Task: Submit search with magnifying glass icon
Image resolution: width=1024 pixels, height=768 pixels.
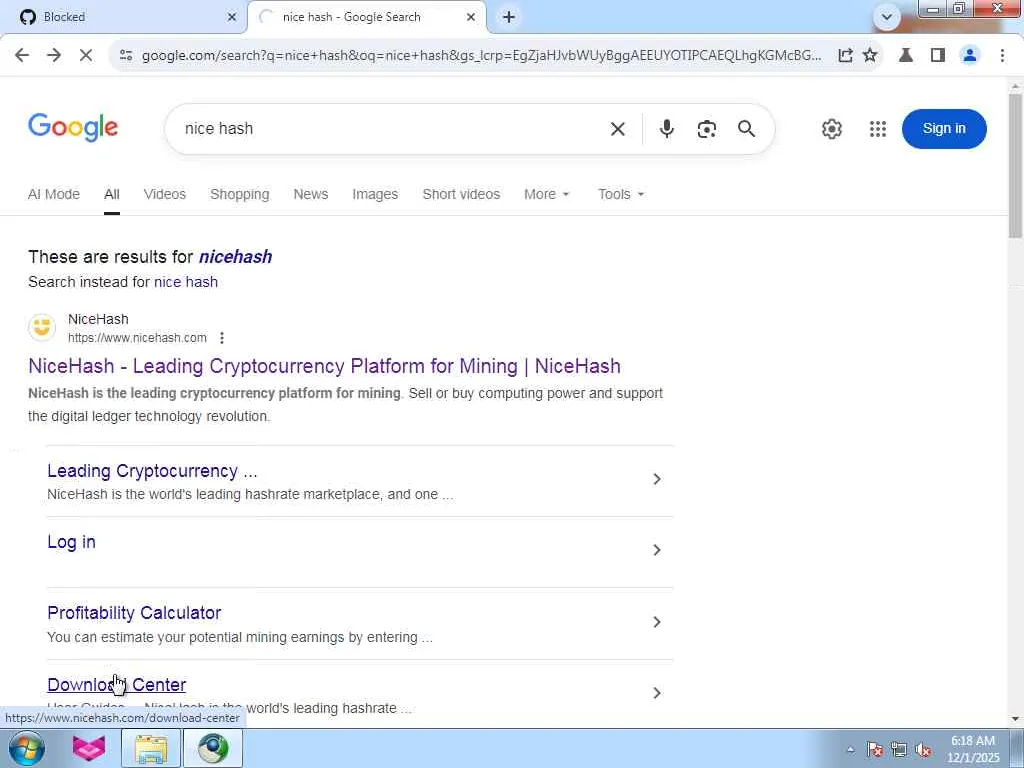Action: 746,129
